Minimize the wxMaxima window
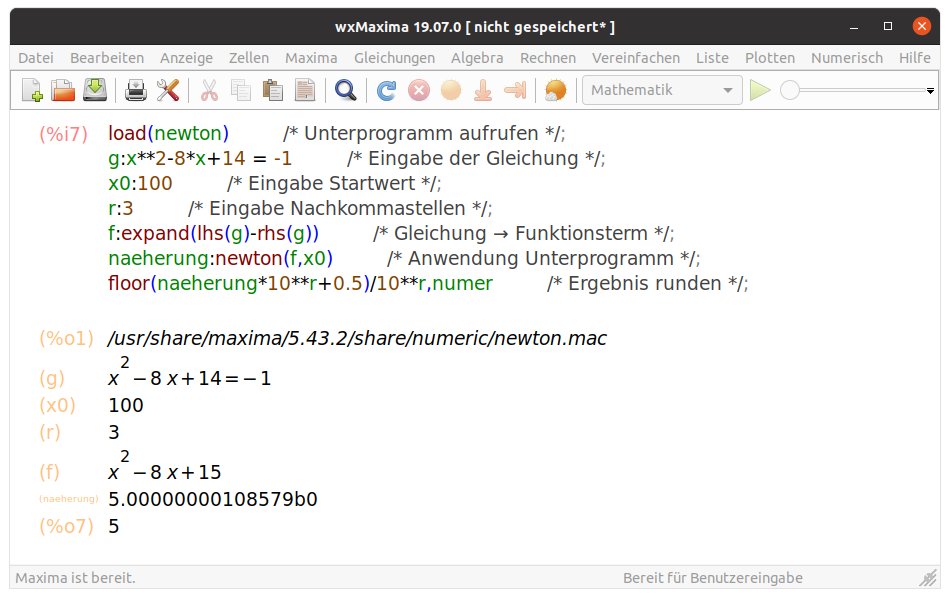Screen dimensions: 950x598 [x=854, y=27]
